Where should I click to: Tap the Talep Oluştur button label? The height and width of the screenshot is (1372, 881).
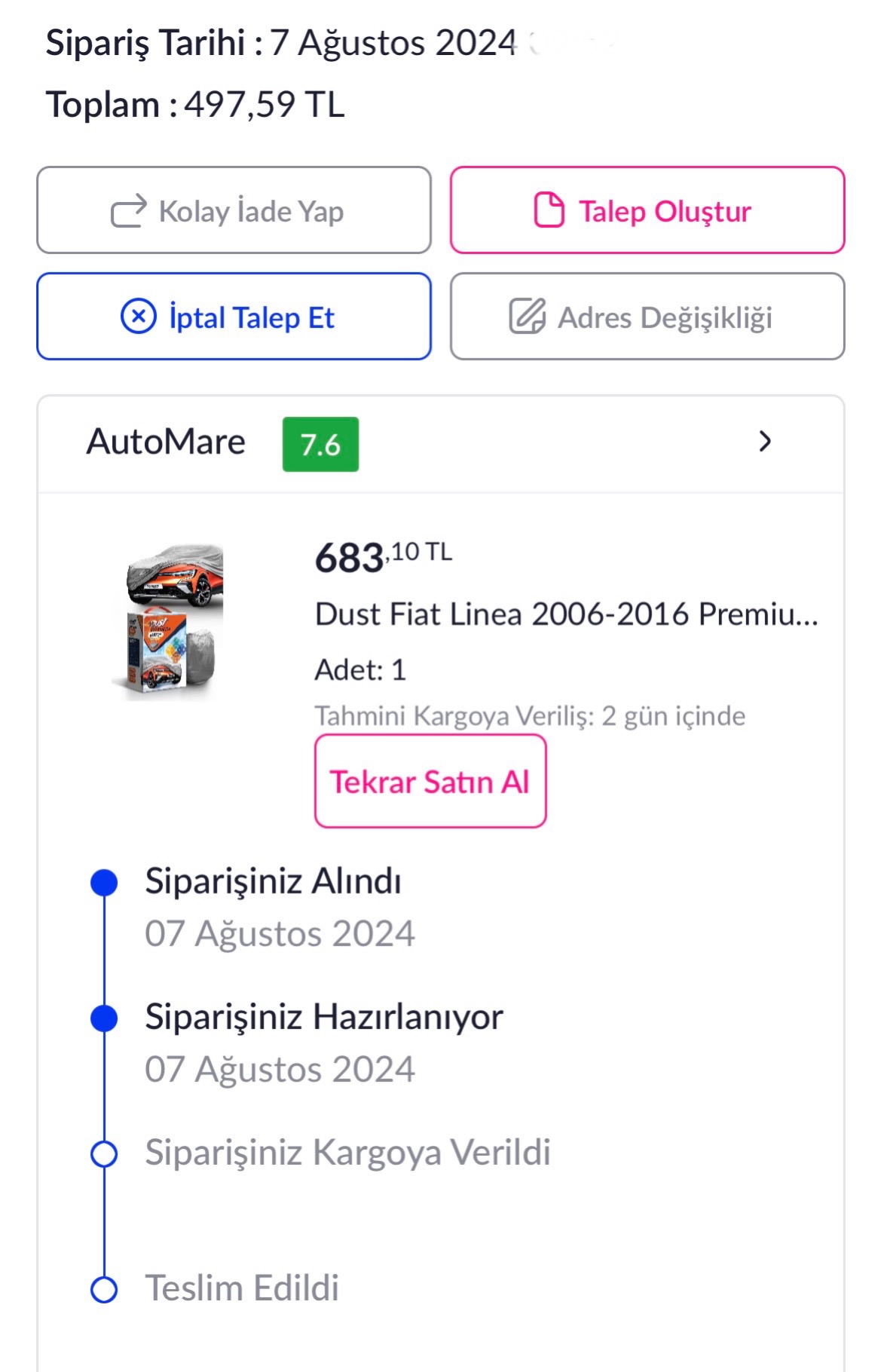click(665, 212)
